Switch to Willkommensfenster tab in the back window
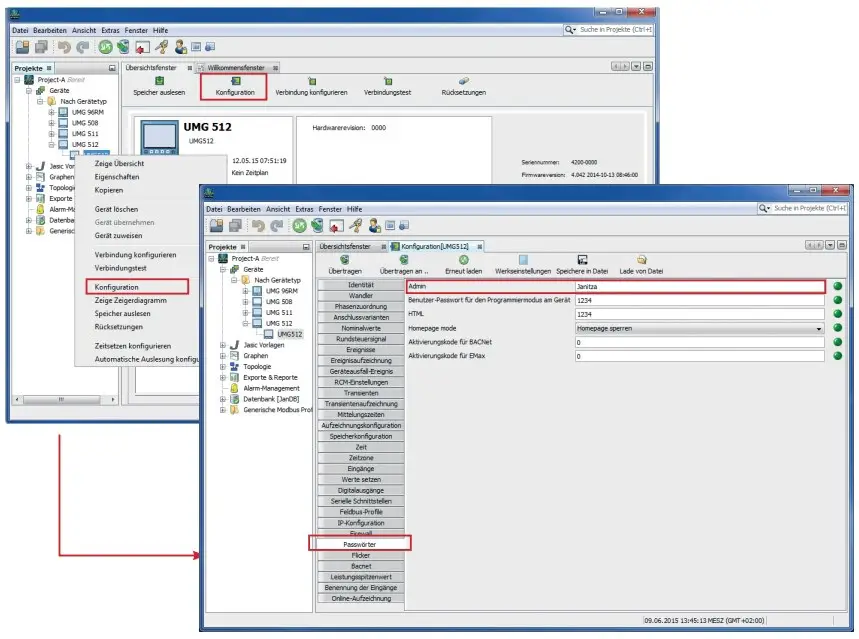 point(236,68)
